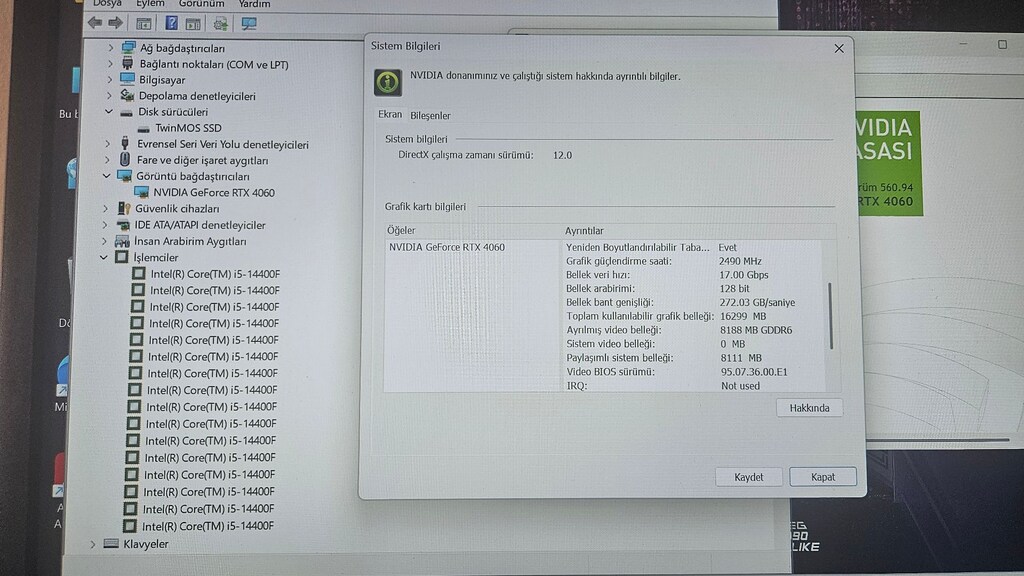
Task: Collapse Görüntü bağdaştırıcıları node
Action: click(106, 176)
